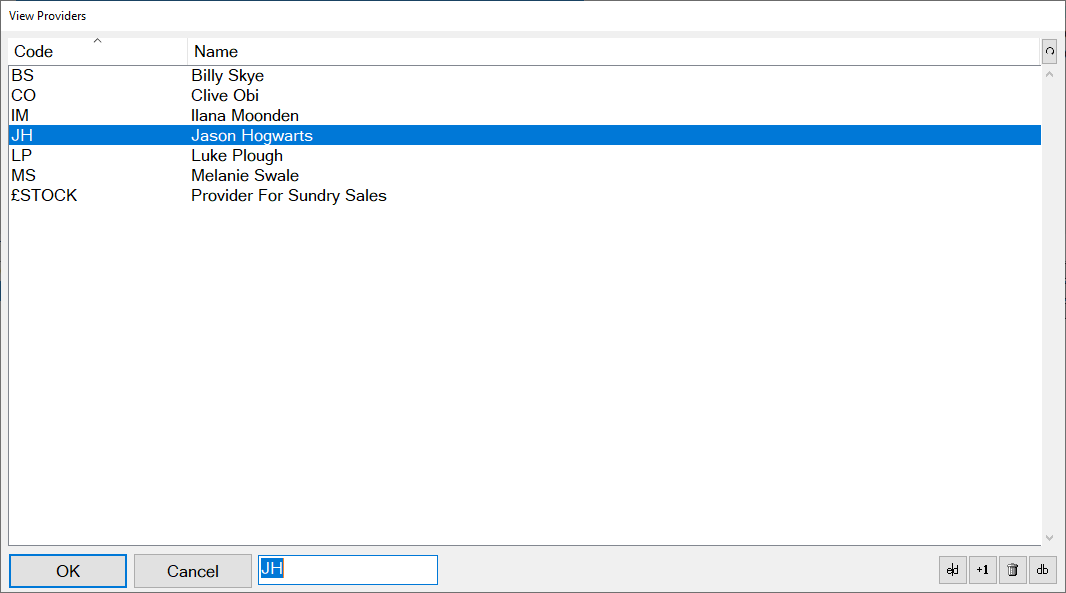1066x593 pixels.
Task: Click the text field containing JH
Action: pos(347,569)
